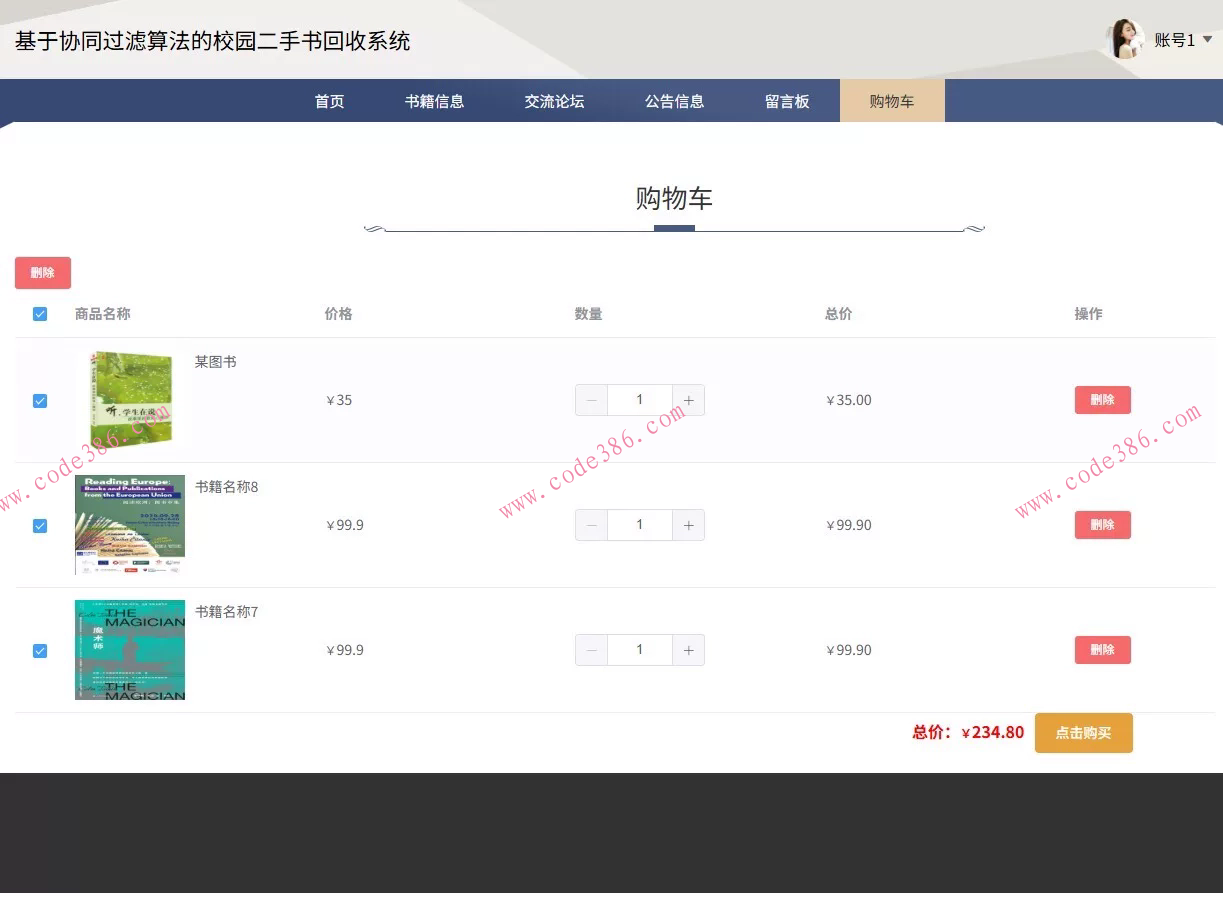Decrease quantity of 某图书
Image resolution: width=1223 pixels, height=920 pixels.
click(591, 400)
